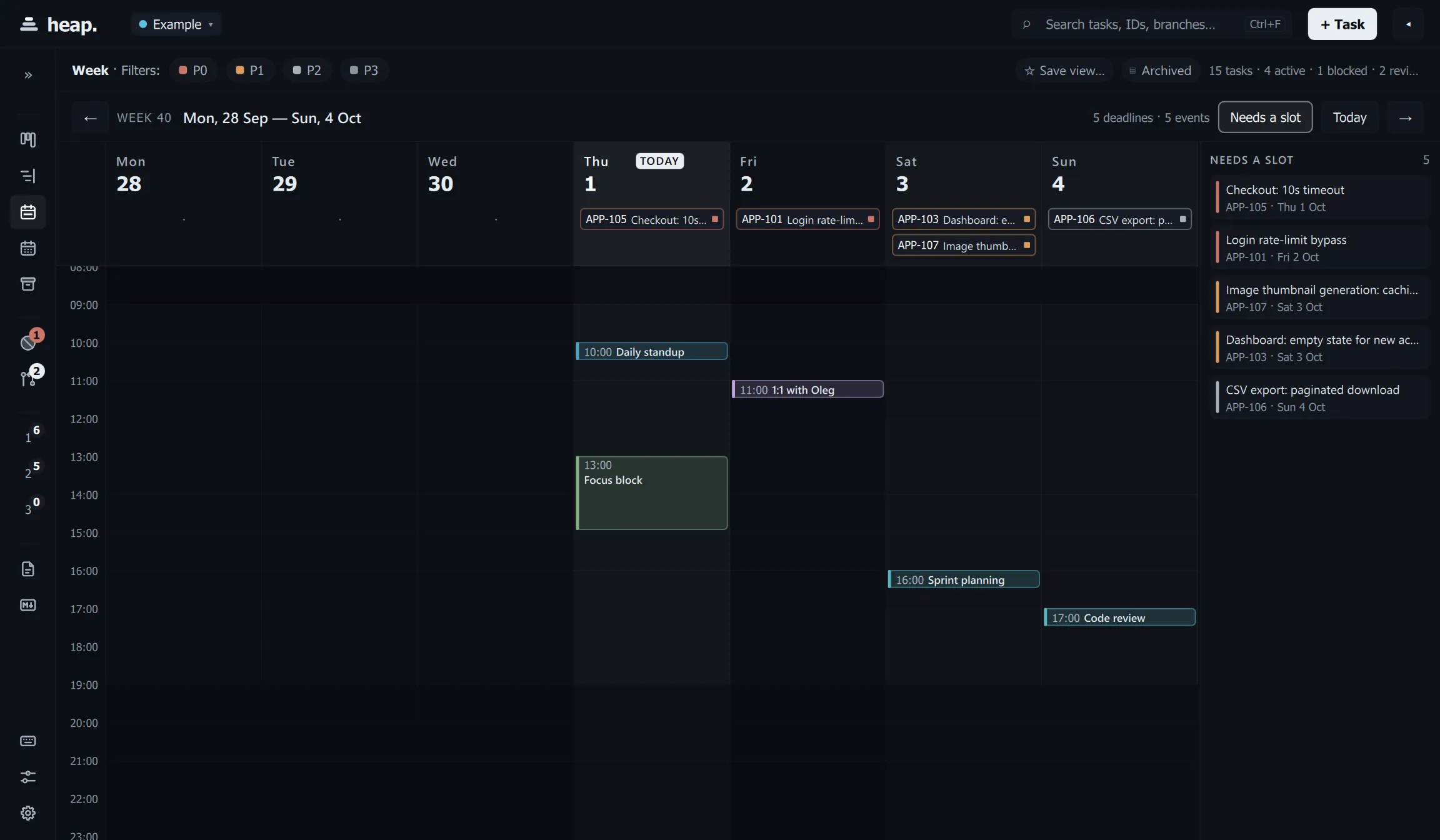
Task: Click the search magnifier icon
Action: [x=1026, y=24]
